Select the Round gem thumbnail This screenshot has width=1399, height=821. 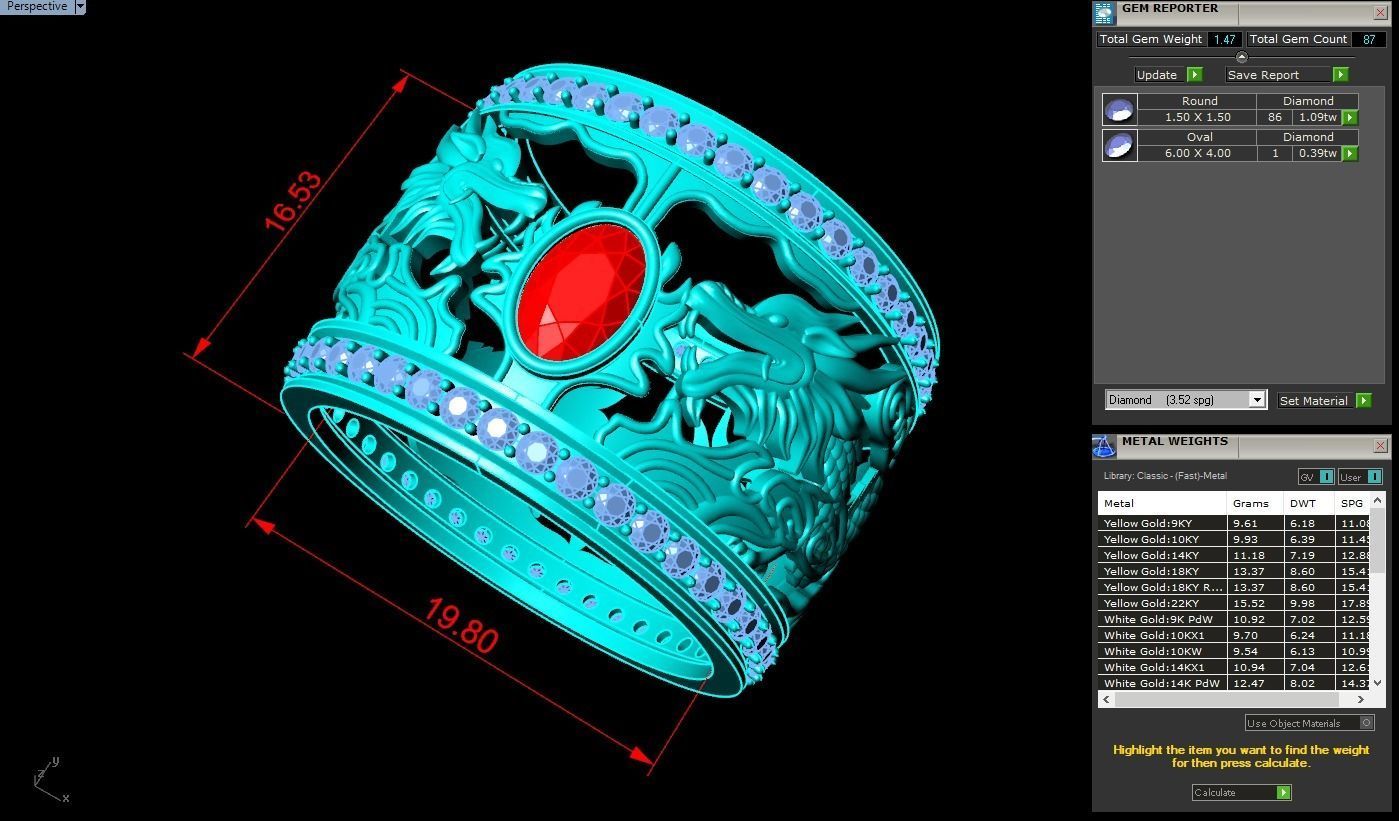[x=1119, y=109]
